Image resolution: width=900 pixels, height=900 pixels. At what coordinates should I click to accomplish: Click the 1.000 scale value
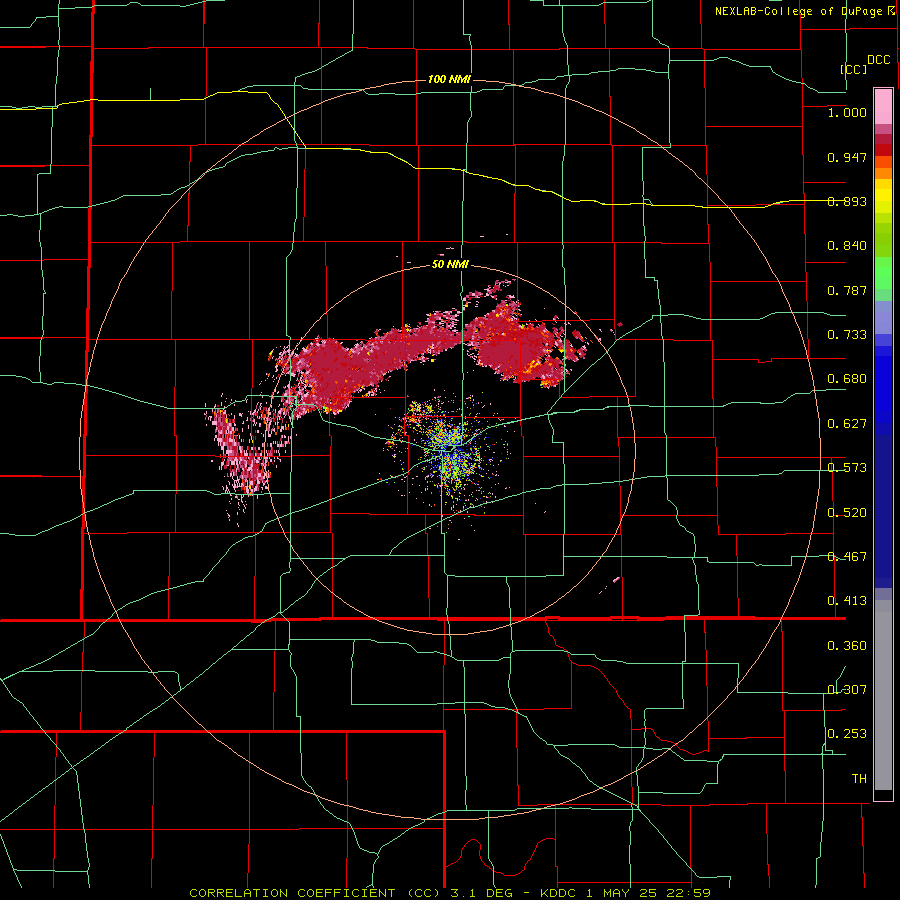(x=847, y=112)
